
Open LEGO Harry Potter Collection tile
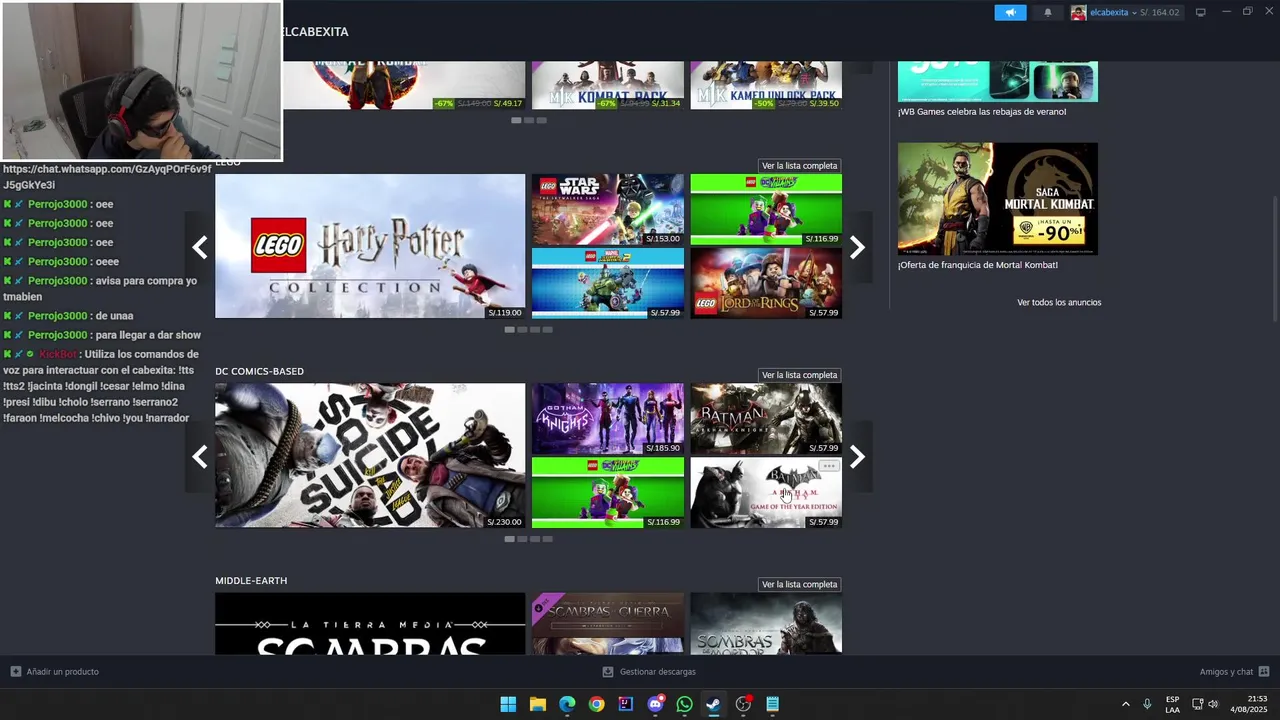[x=370, y=247]
